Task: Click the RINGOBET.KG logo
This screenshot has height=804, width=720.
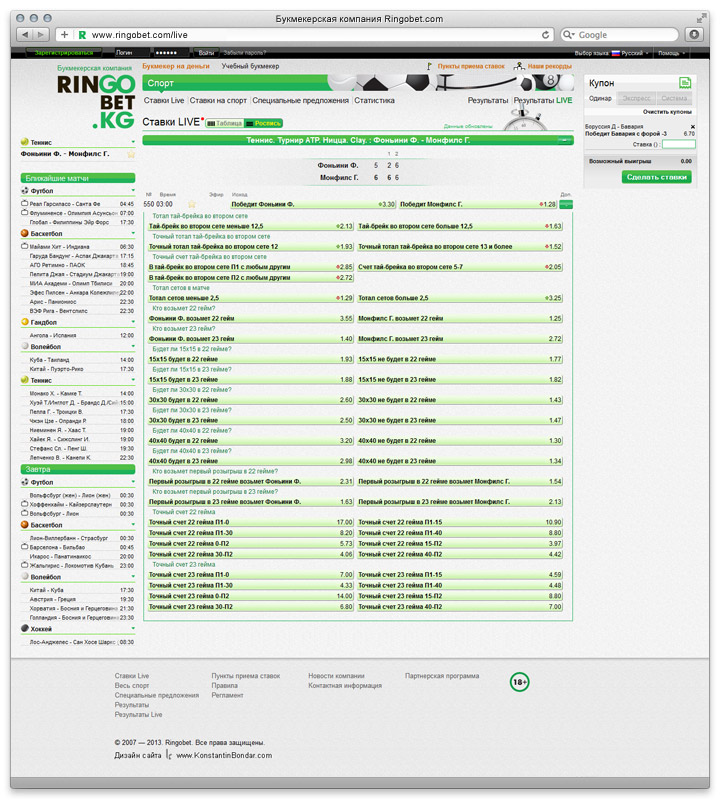Action: click(x=96, y=102)
